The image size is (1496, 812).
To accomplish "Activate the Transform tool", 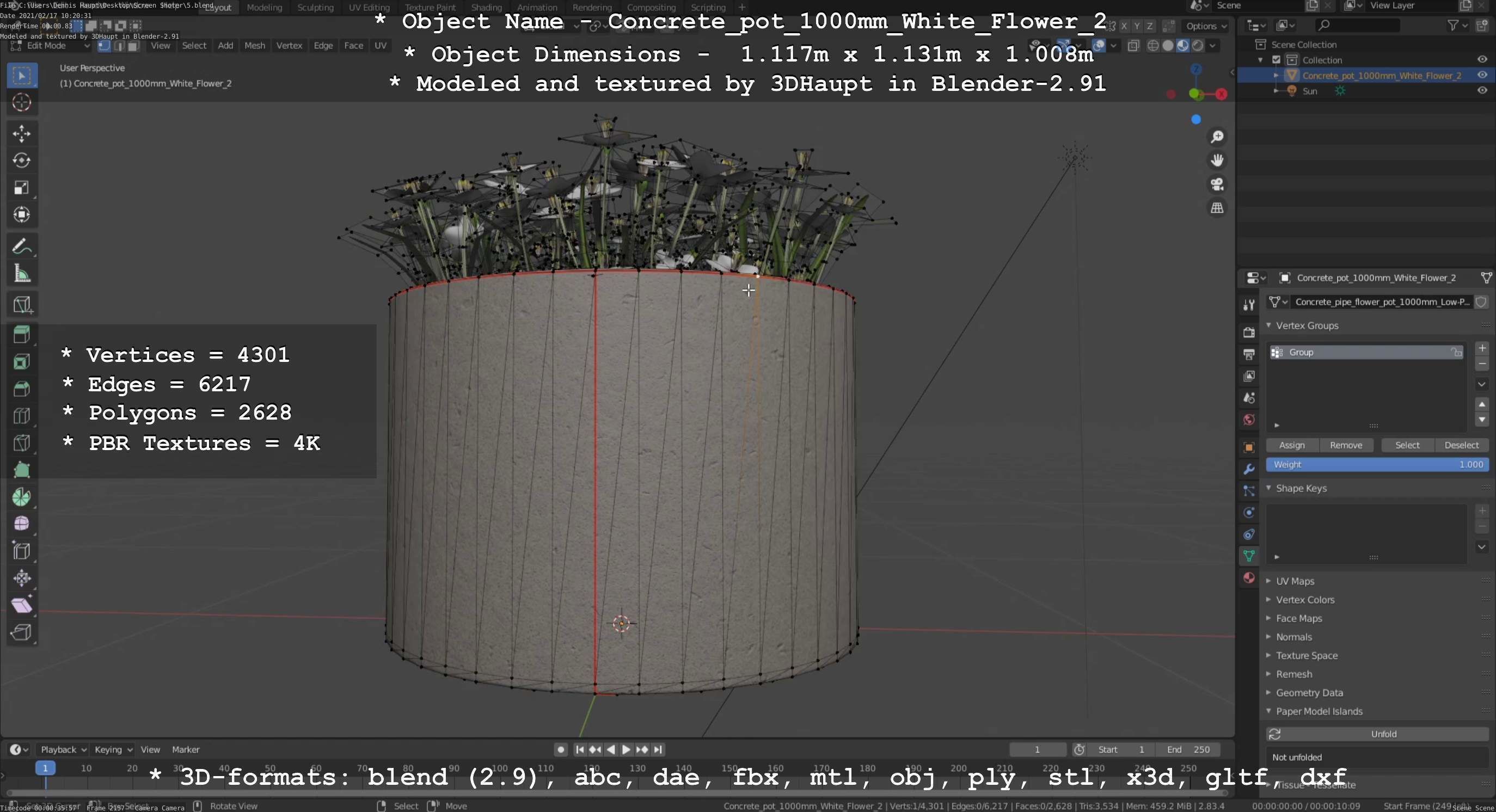I will pos(22,215).
